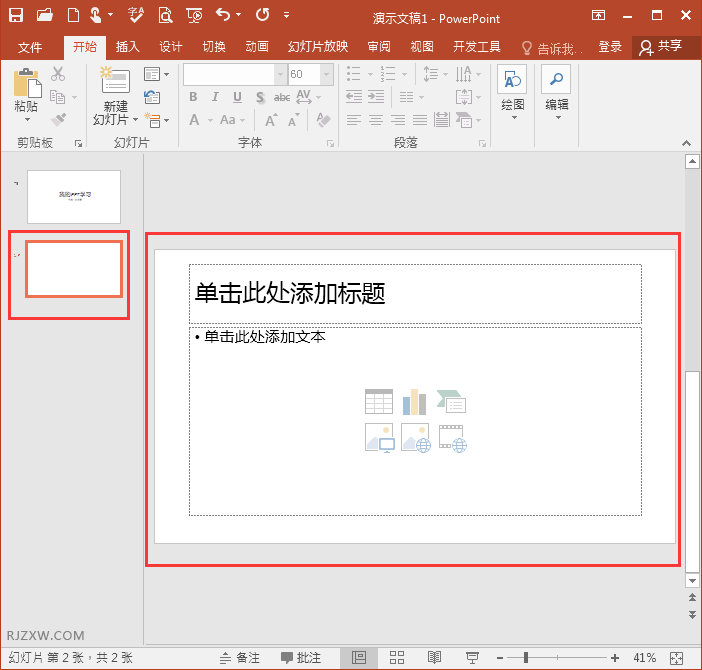Increase font size with the larger A
702x670 pixels.
[x=271, y=120]
